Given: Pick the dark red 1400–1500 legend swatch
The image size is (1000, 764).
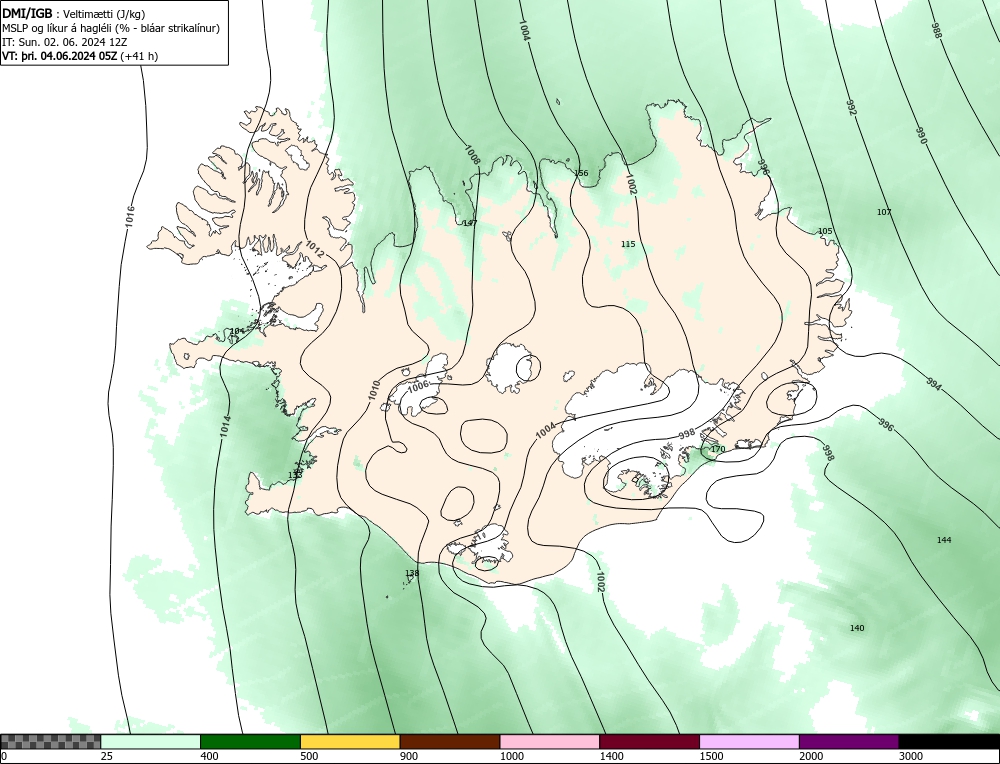Looking at the screenshot, I should pos(649,741).
